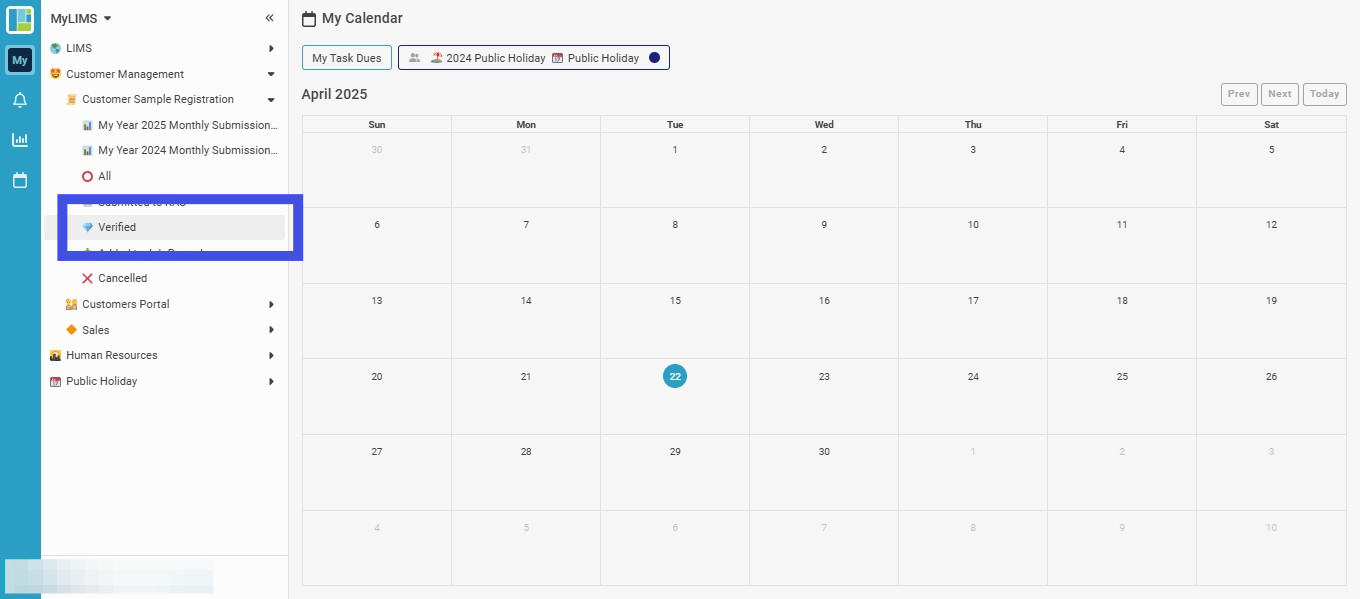Open the MyLIMS dropdown menu
This screenshot has width=1360, height=599.
point(81,18)
